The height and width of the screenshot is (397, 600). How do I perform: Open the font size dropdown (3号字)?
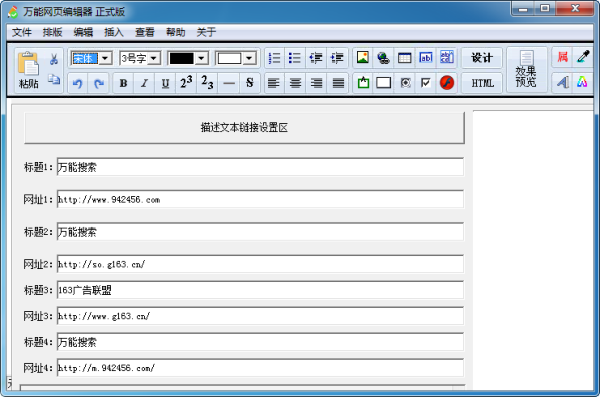pos(154,59)
